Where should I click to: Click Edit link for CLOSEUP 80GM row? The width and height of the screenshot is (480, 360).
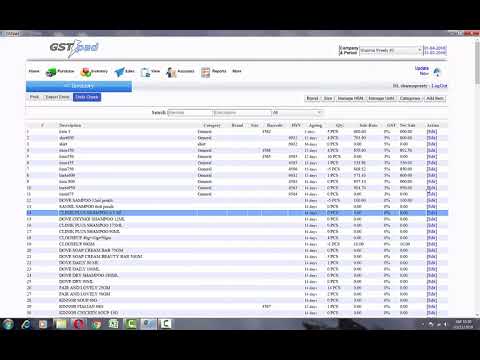[432, 244]
